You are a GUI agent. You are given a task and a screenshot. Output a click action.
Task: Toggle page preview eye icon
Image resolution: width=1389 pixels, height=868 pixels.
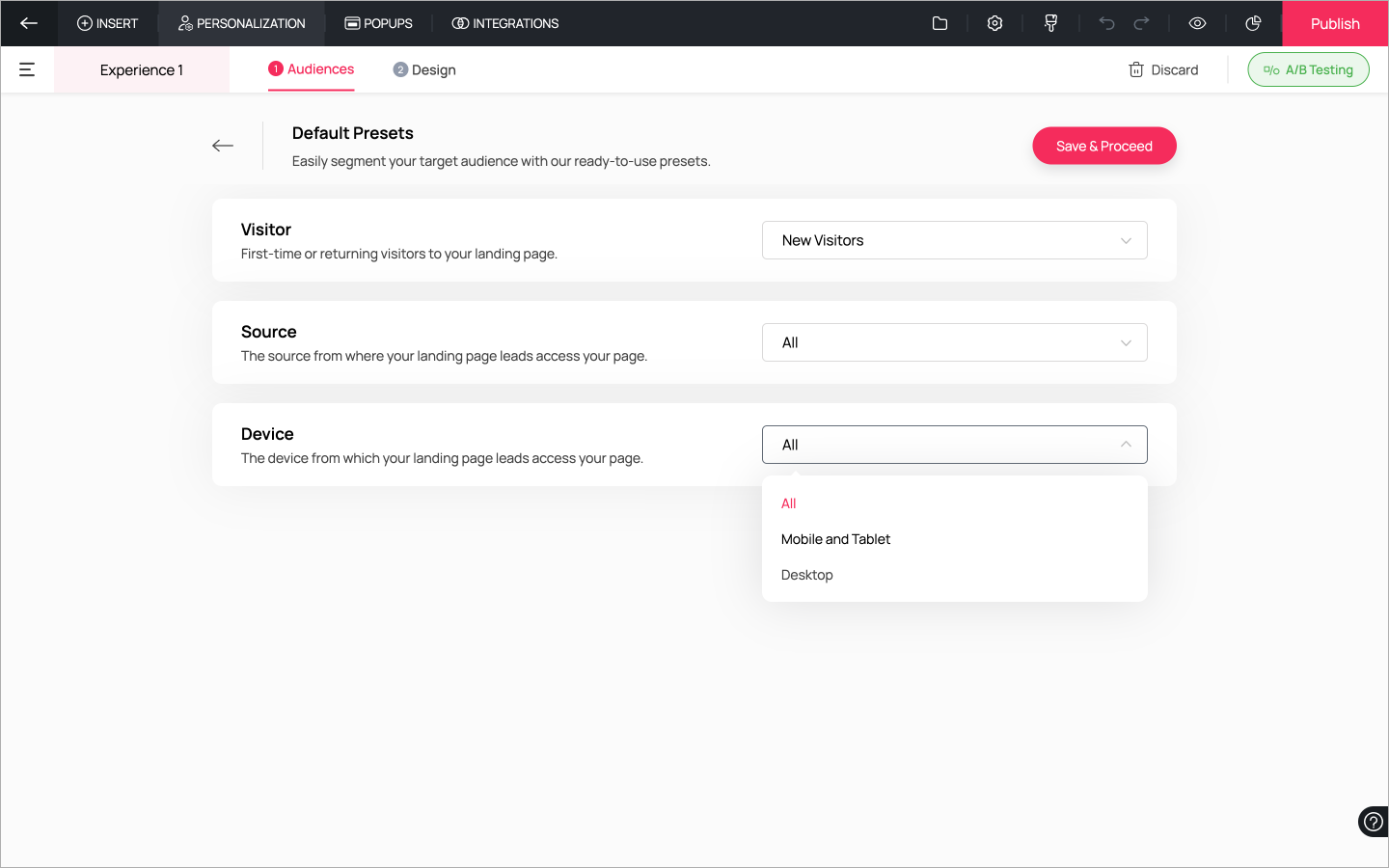(1197, 23)
